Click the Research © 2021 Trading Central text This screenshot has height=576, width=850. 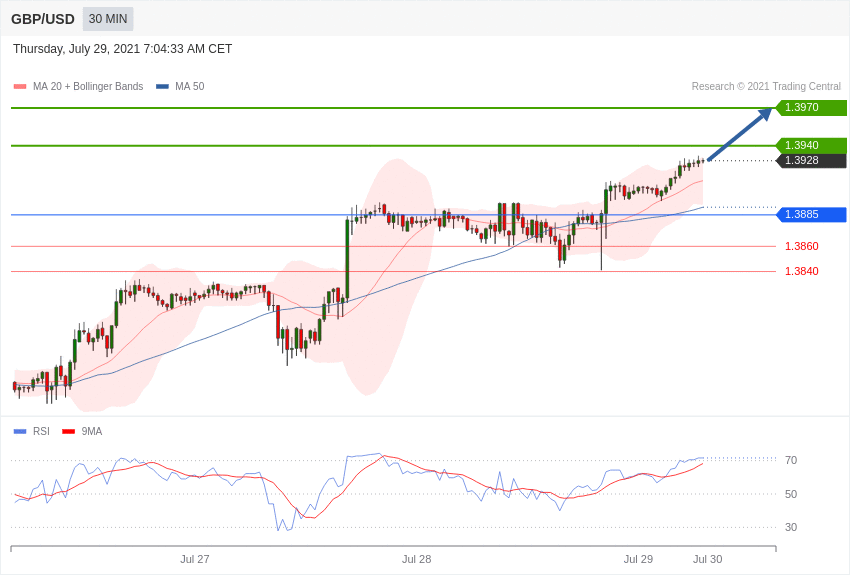(x=766, y=87)
